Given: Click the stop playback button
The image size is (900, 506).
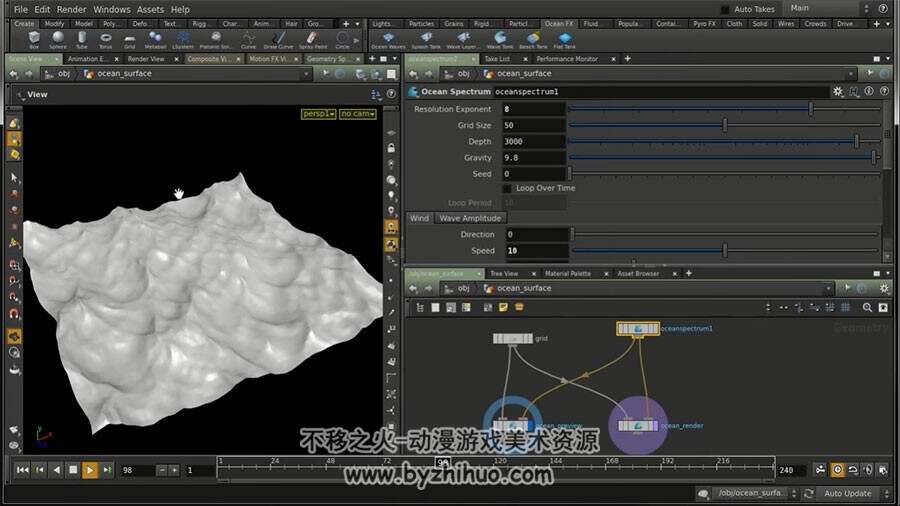Looking at the screenshot, I should (73, 470).
